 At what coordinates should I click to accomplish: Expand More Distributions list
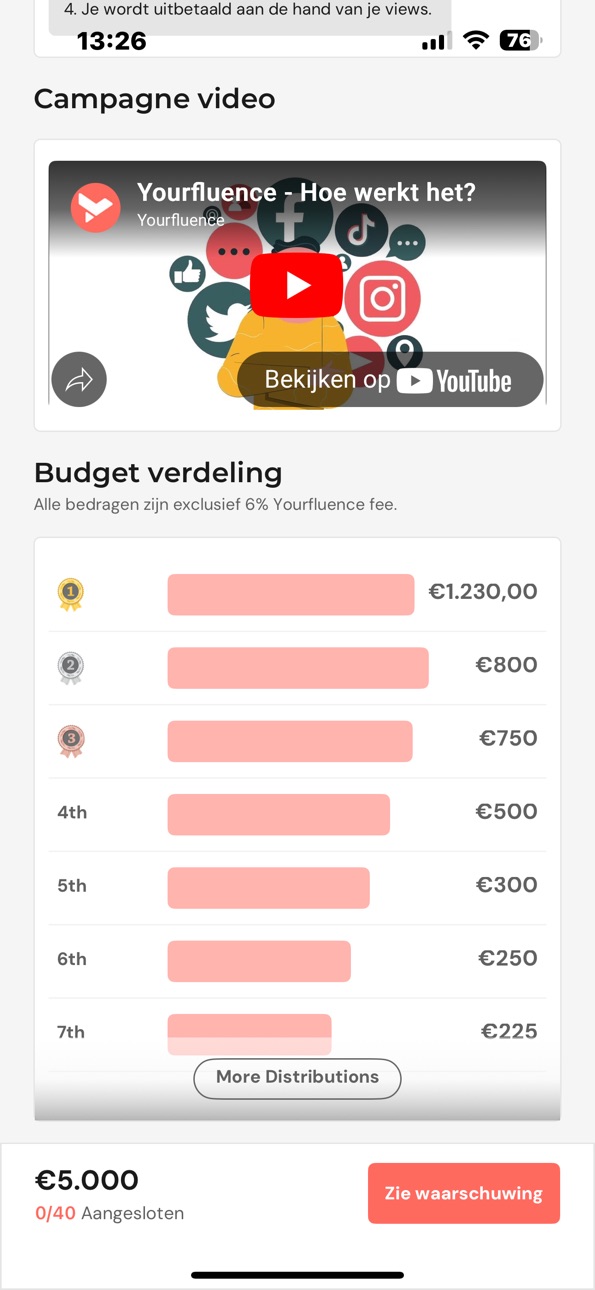point(297,1078)
